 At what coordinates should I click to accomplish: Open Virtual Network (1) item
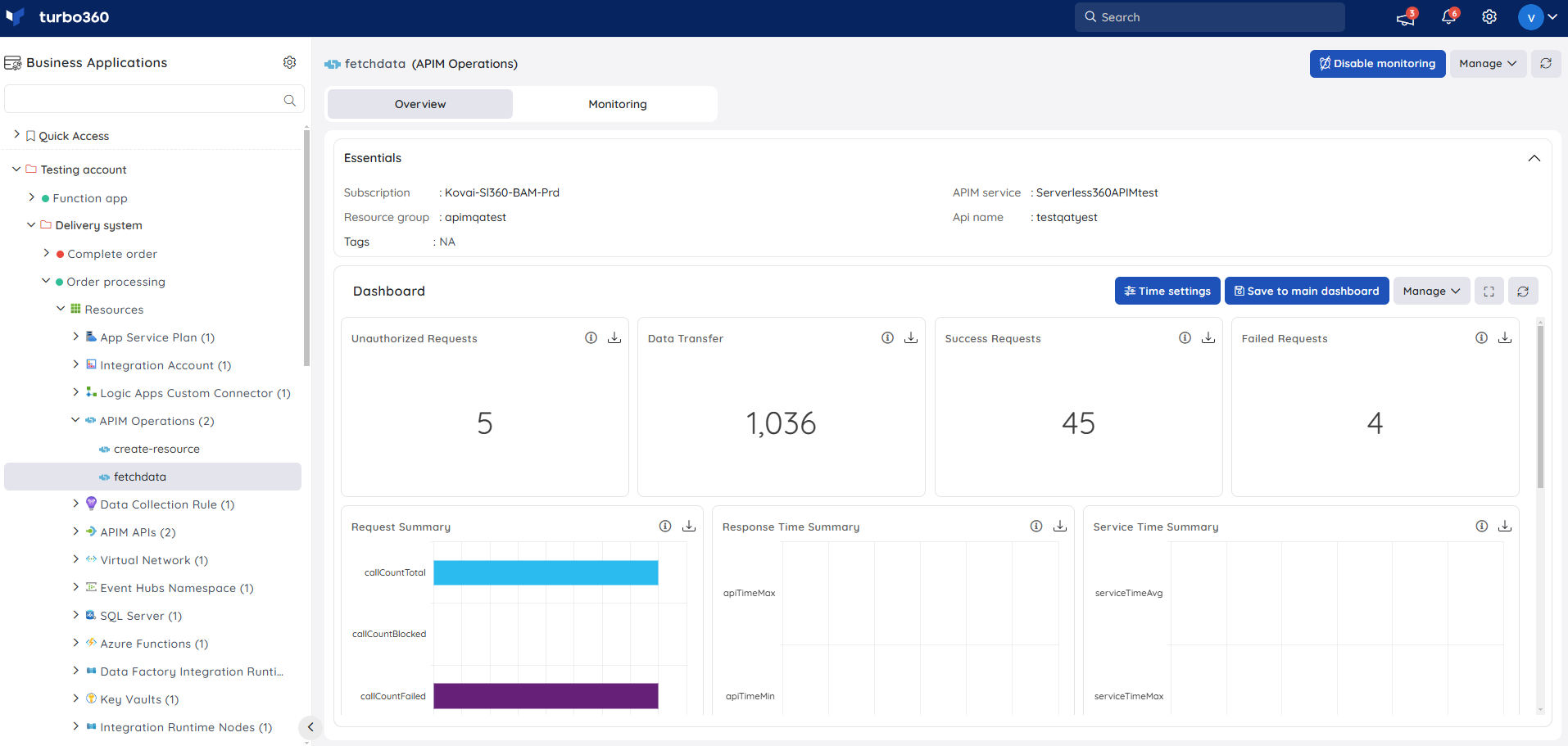click(x=154, y=560)
